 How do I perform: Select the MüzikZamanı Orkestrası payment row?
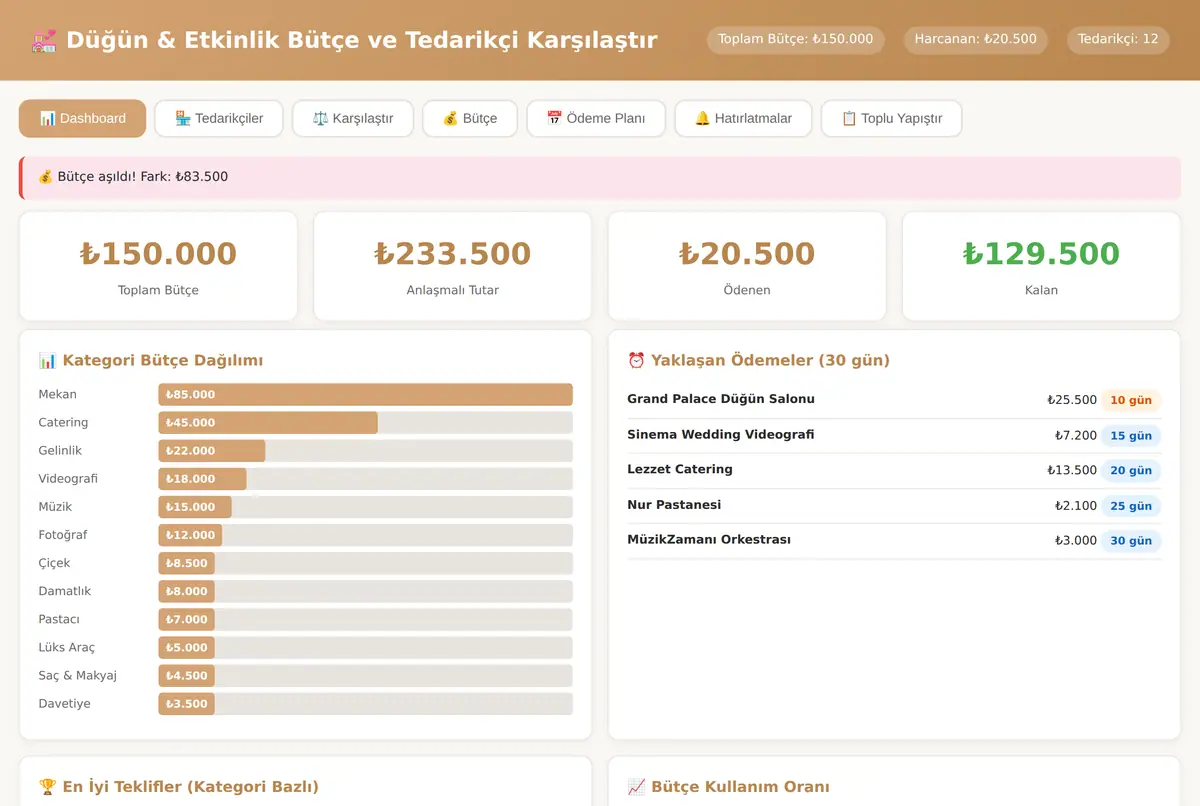pyautogui.click(x=894, y=540)
